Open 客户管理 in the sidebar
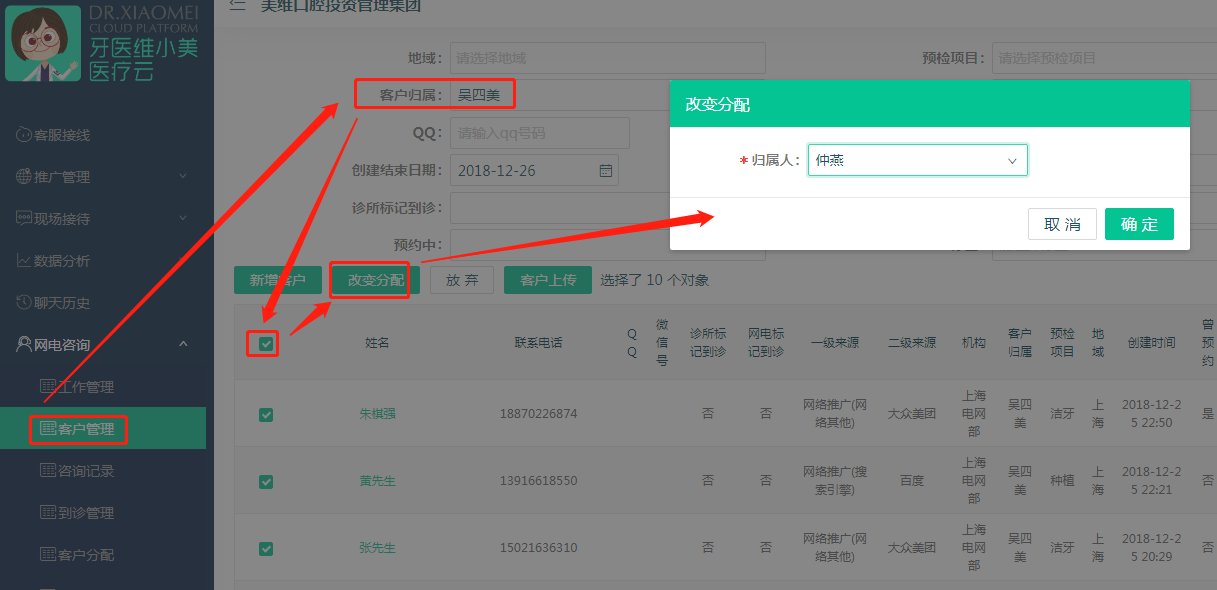The height and width of the screenshot is (590, 1217). [x=85, y=430]
